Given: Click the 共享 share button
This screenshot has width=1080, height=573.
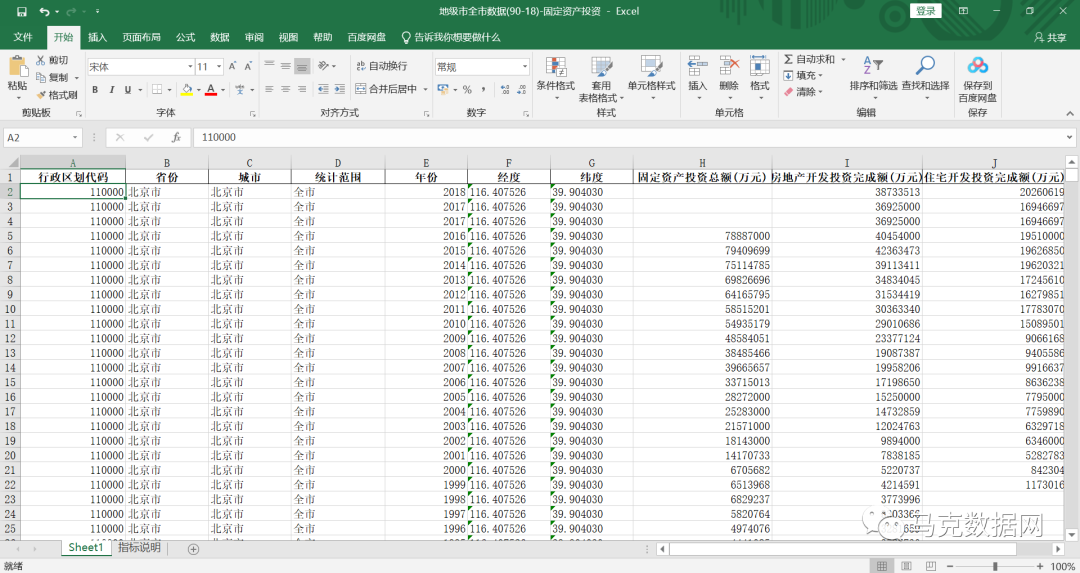Looking at the screenshot, I should 1050,37.
